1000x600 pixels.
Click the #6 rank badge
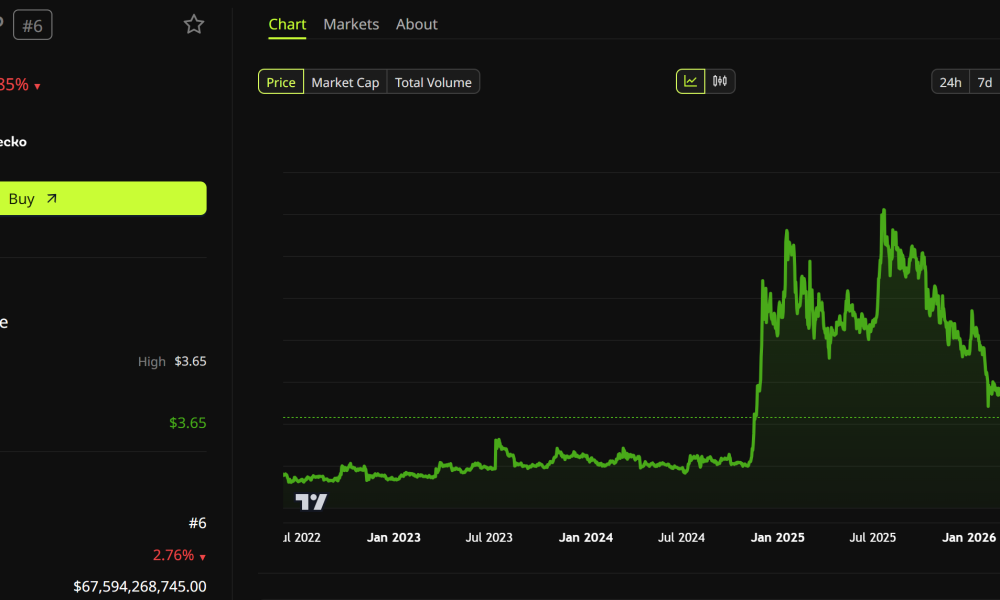33,26
